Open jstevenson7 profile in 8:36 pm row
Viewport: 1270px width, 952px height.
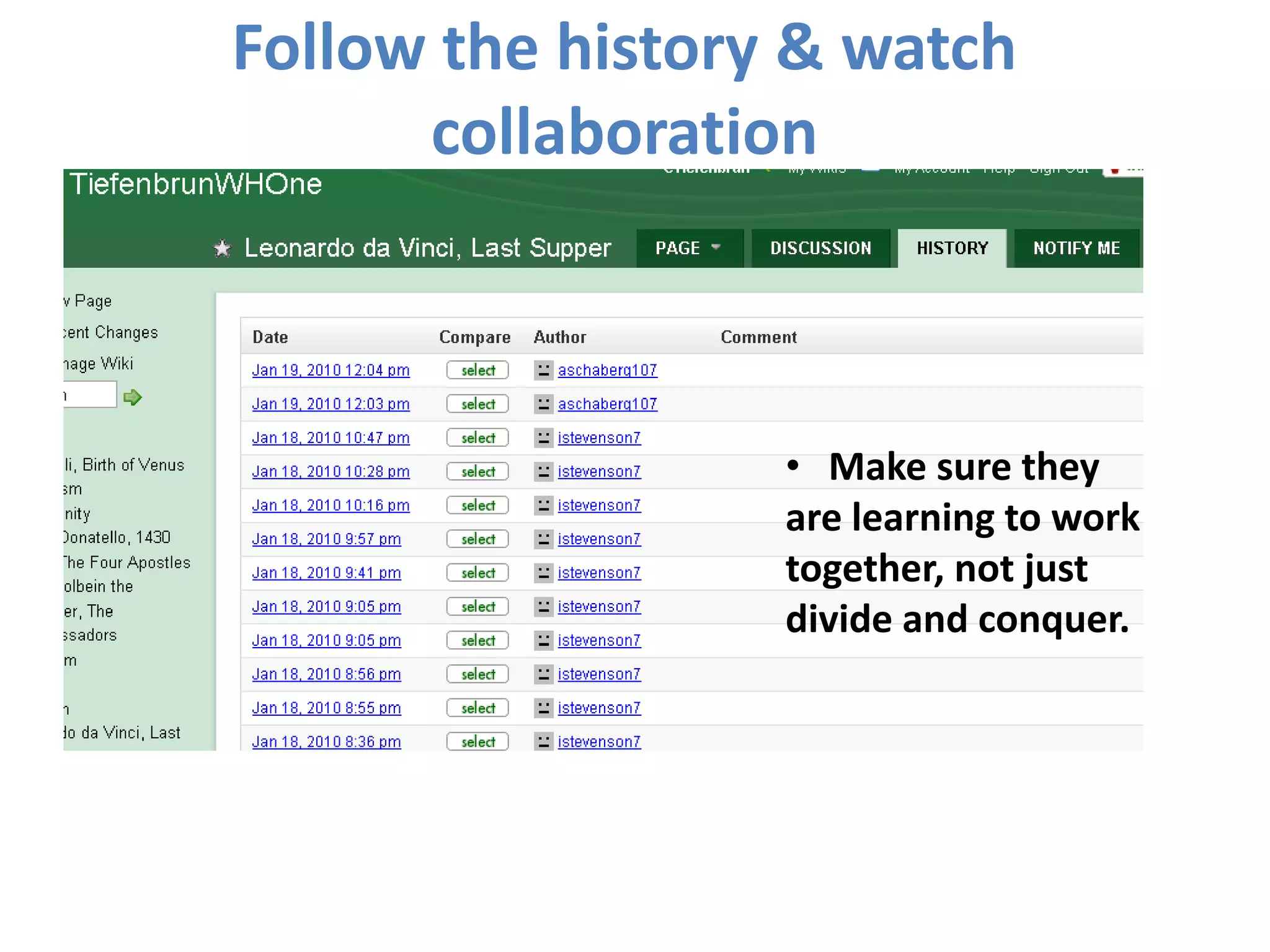599,741
